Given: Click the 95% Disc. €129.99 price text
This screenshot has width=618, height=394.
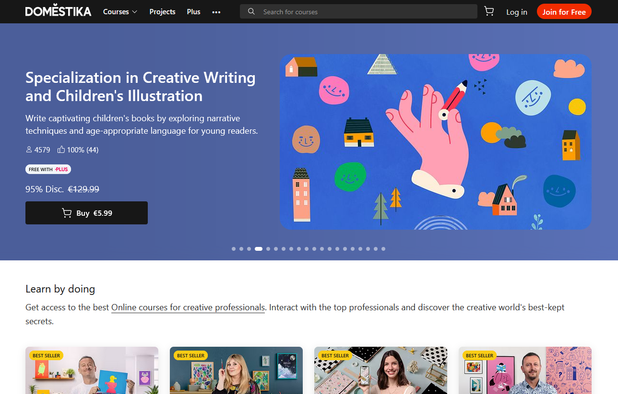Looking at the screenshot, I should pyautogui.click(x=62, y=190).
